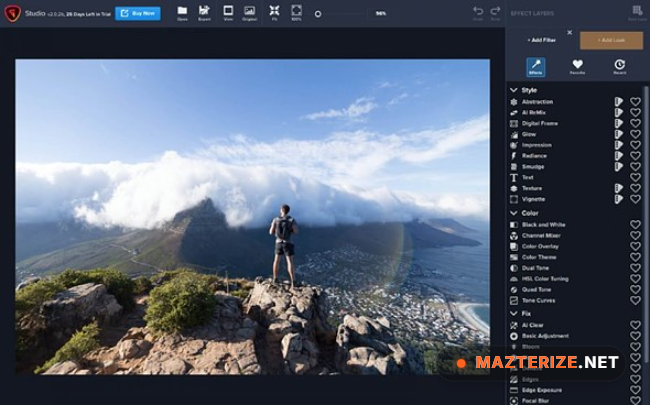Select the Vignette effect icon
The width and height of the screenshot is (650, 405).
point(514,199)
